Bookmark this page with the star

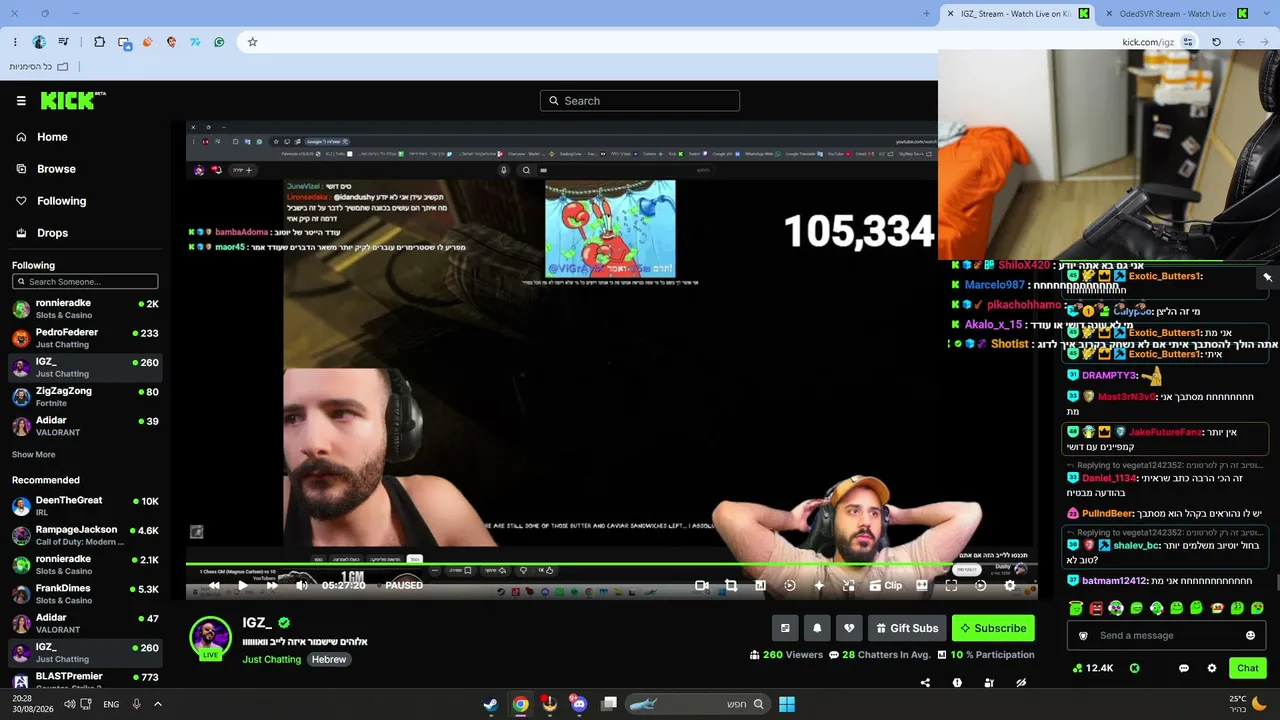(253, 42)
